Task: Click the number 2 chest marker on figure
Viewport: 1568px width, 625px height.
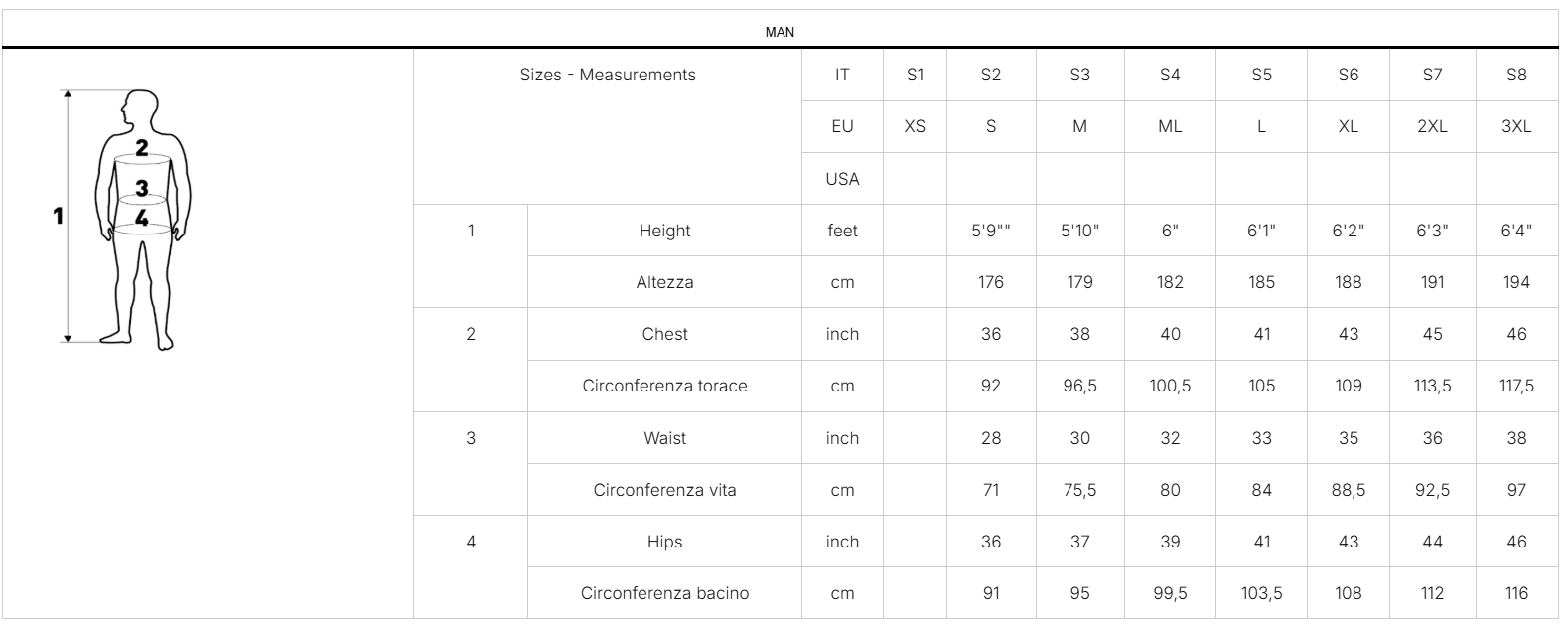Action: (142, 148)
